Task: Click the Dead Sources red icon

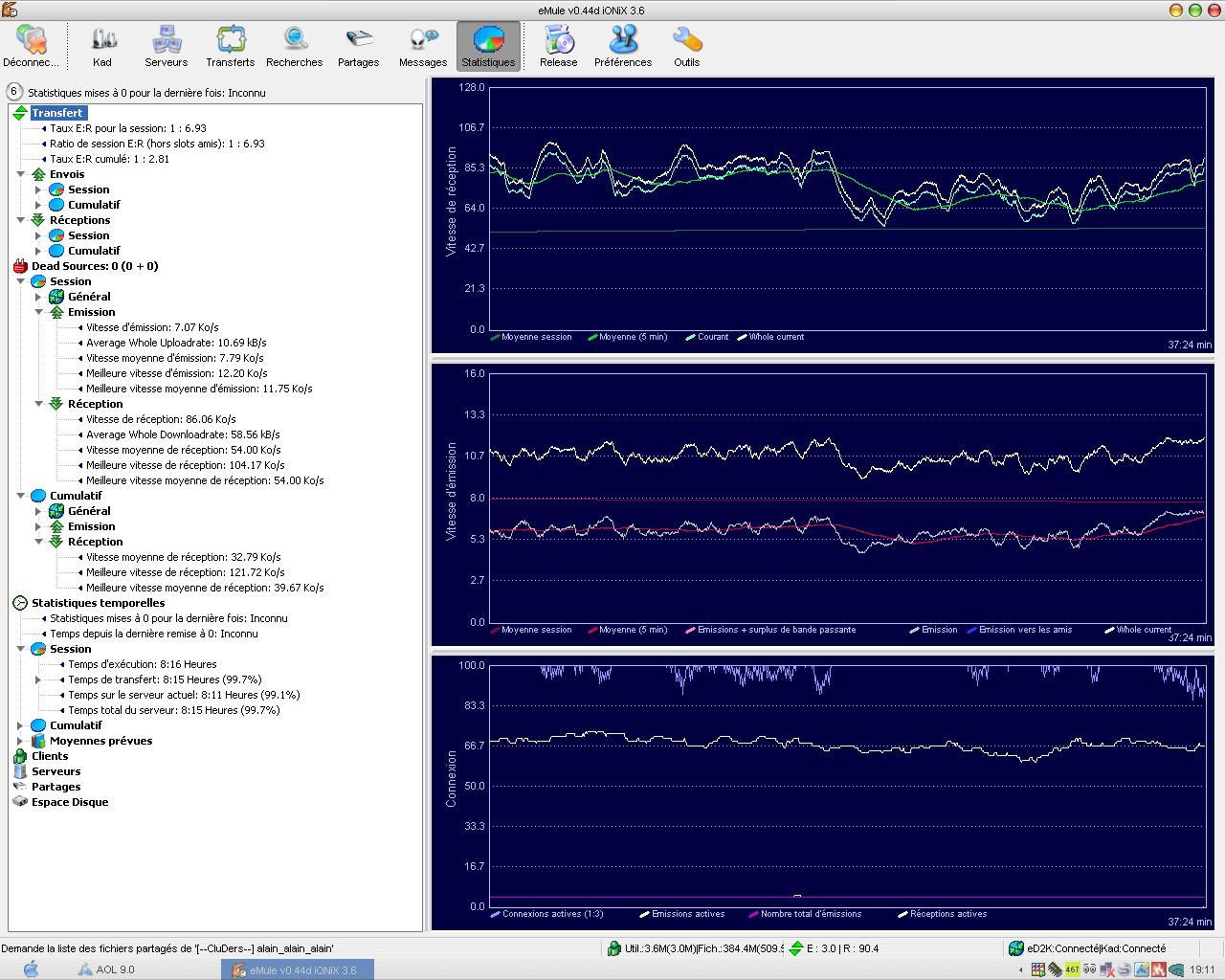Action: click(20, 266)
